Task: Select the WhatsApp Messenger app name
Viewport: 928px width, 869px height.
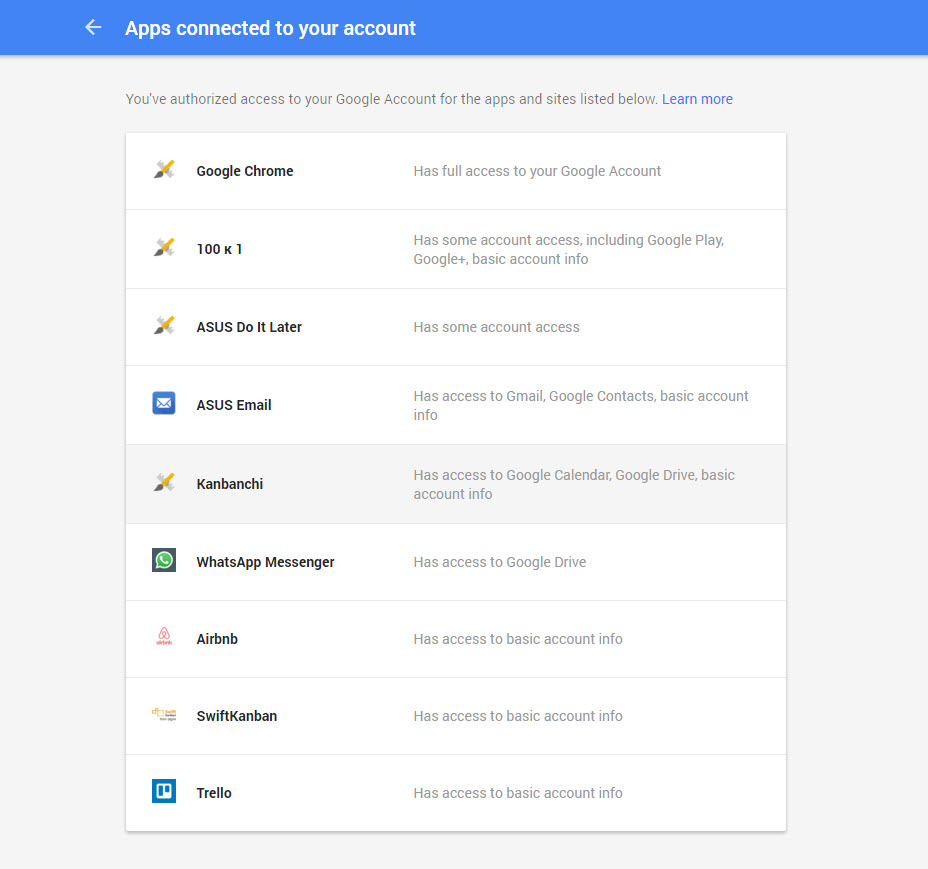Action: 265,562
